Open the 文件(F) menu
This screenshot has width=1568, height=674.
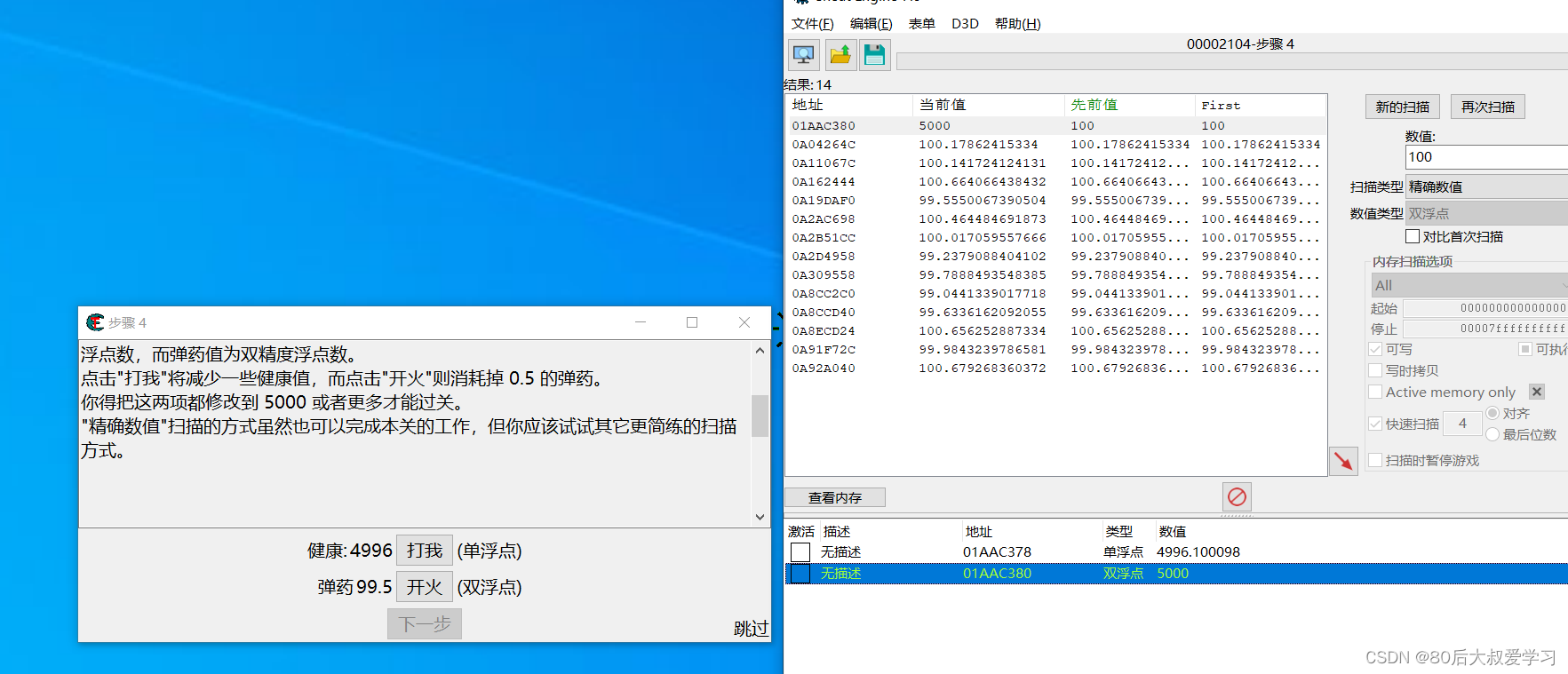[813, 24]
